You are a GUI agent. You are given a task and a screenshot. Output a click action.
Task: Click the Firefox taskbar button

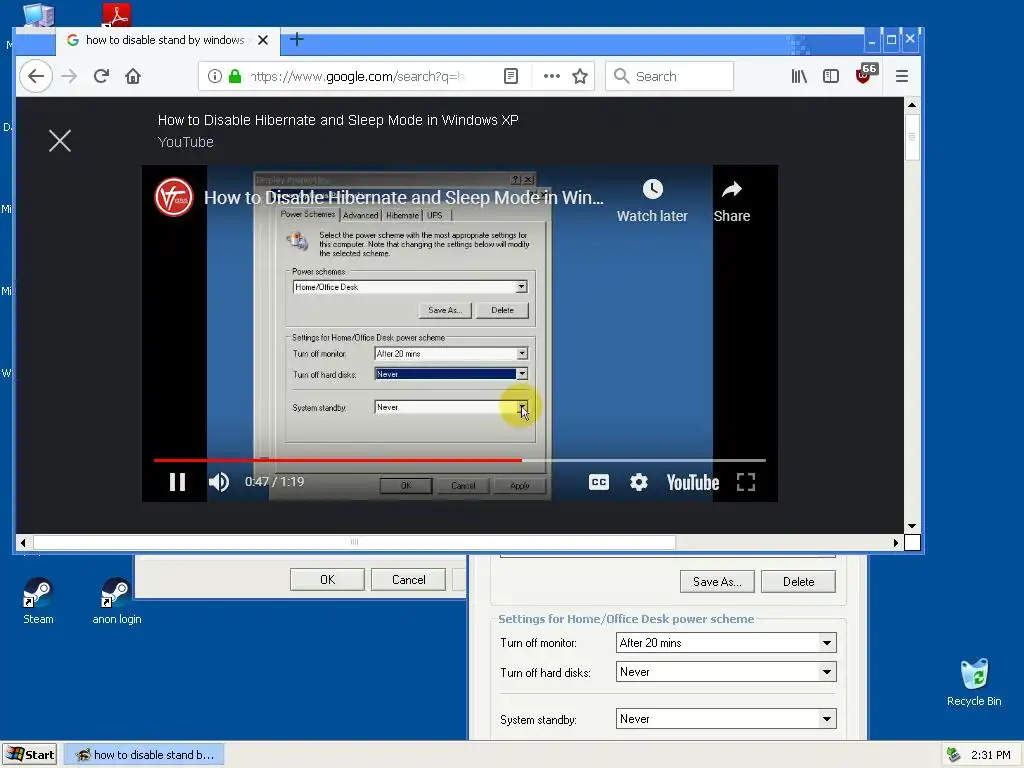point(144,755)
